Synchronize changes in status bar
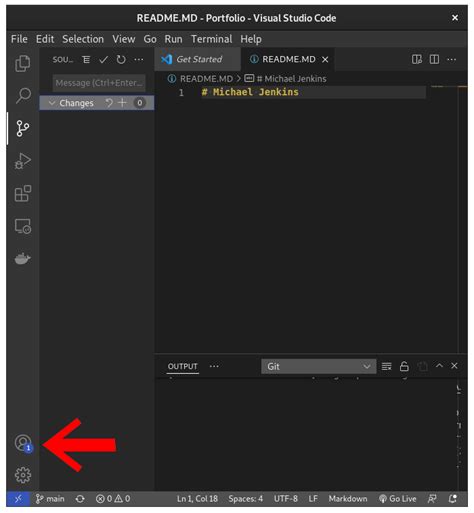The width and height of the screenshot is (474, 513). point(80,499)
